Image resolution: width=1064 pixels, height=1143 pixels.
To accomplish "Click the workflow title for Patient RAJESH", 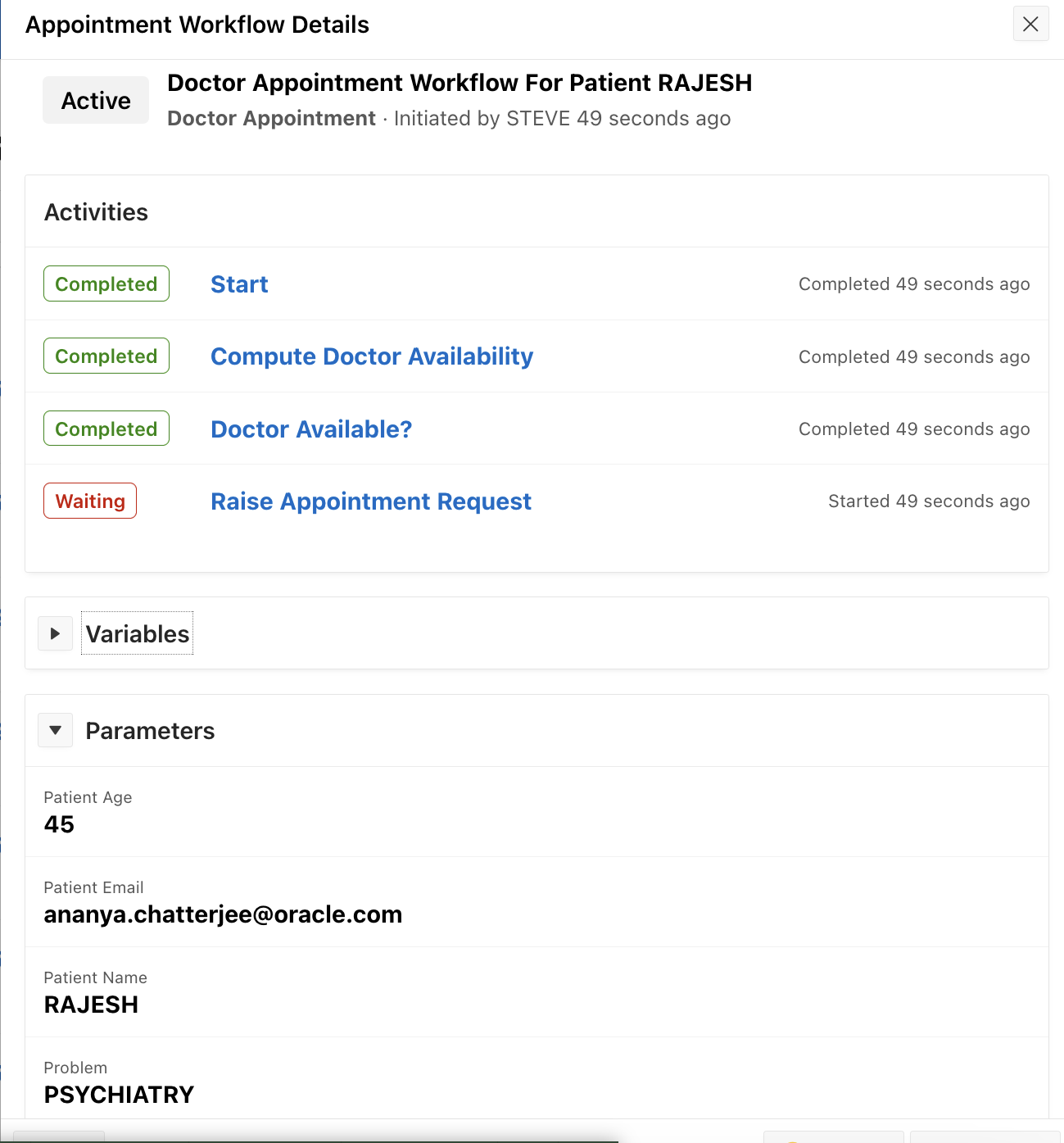I will (x=460, y=83).
